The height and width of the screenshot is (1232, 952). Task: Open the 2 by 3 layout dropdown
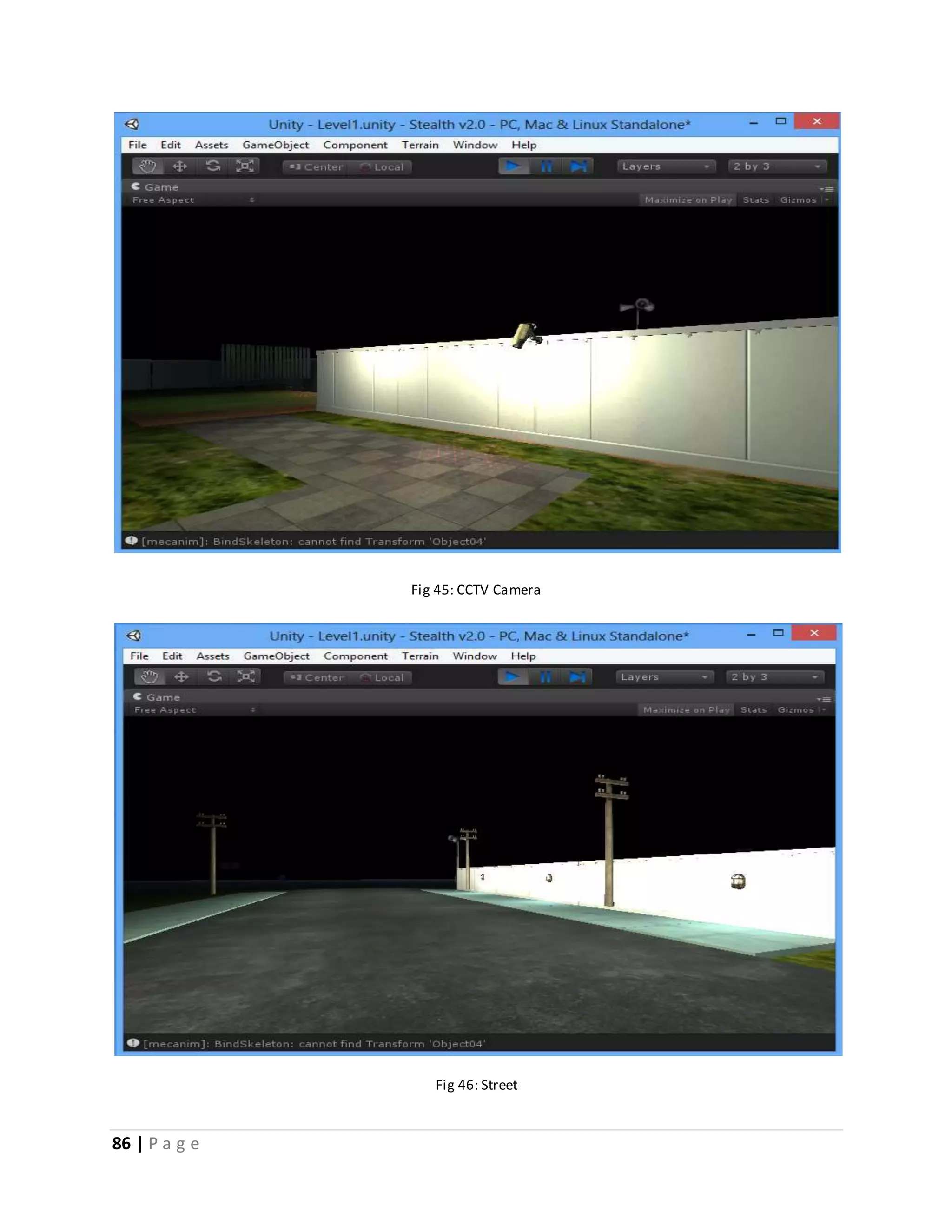[776, 166]
